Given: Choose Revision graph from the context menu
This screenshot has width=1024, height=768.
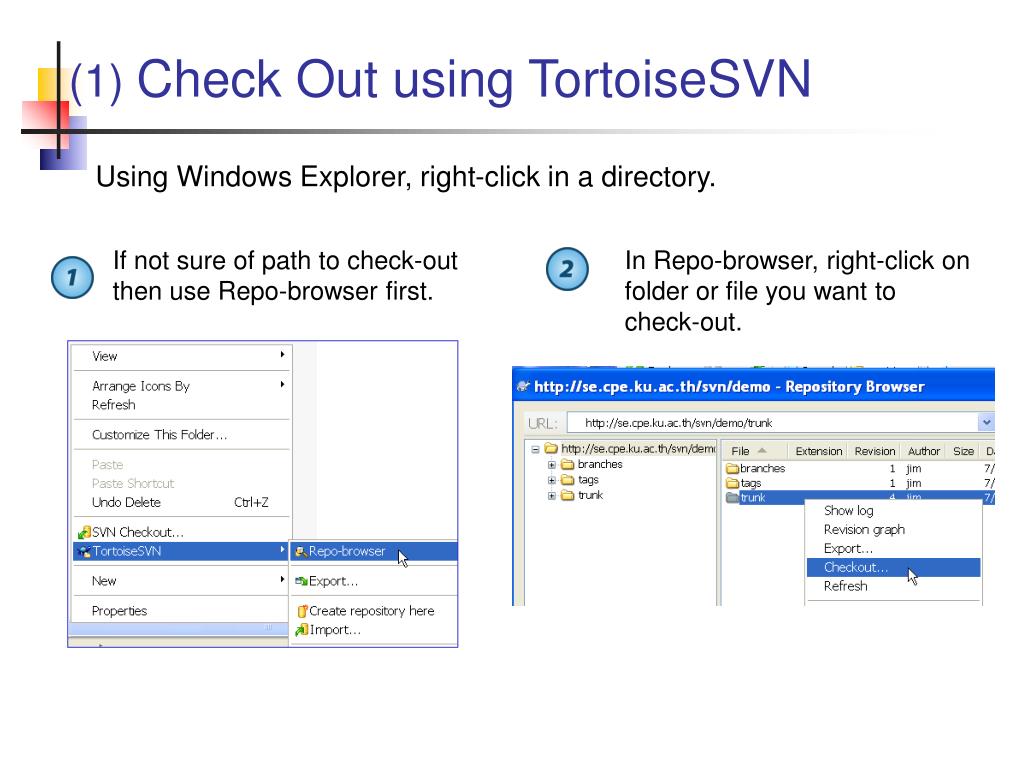Looking at the screenshot, I should coord(893,530).
